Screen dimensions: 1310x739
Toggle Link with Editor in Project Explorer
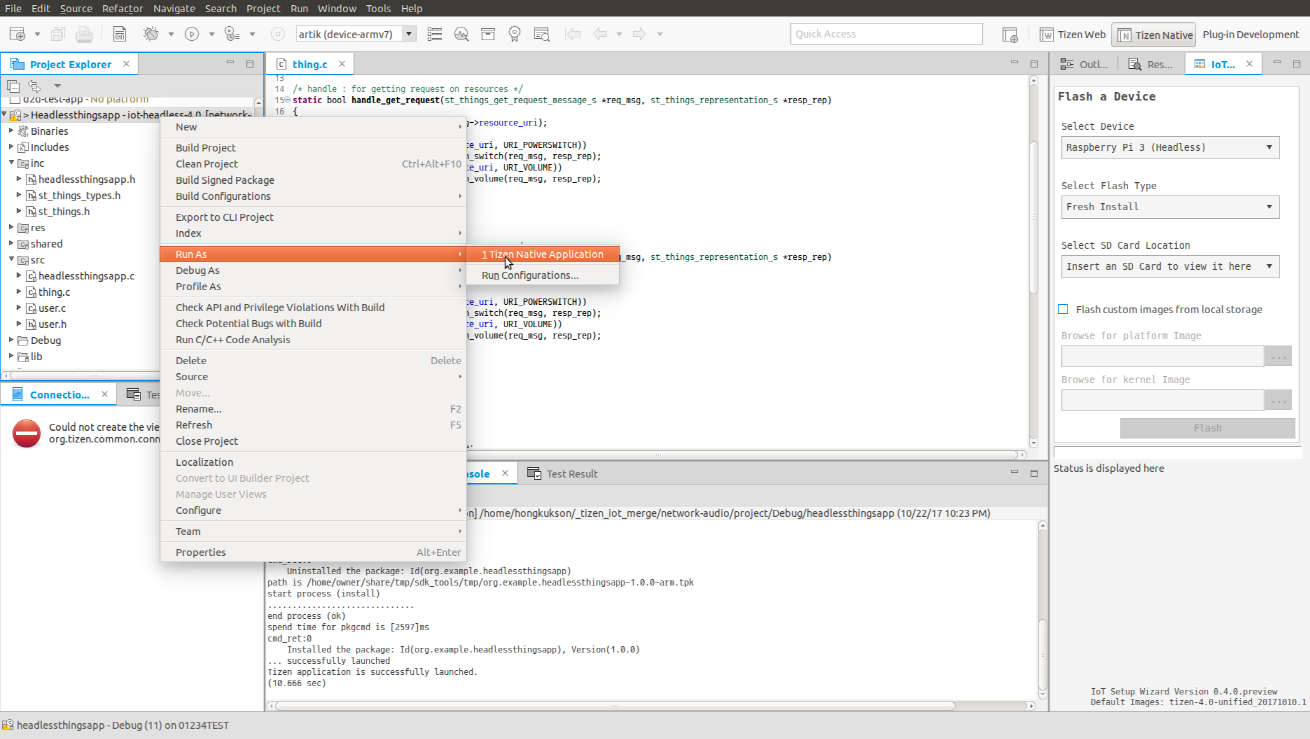pyautogui.click(x=34, y=86)
